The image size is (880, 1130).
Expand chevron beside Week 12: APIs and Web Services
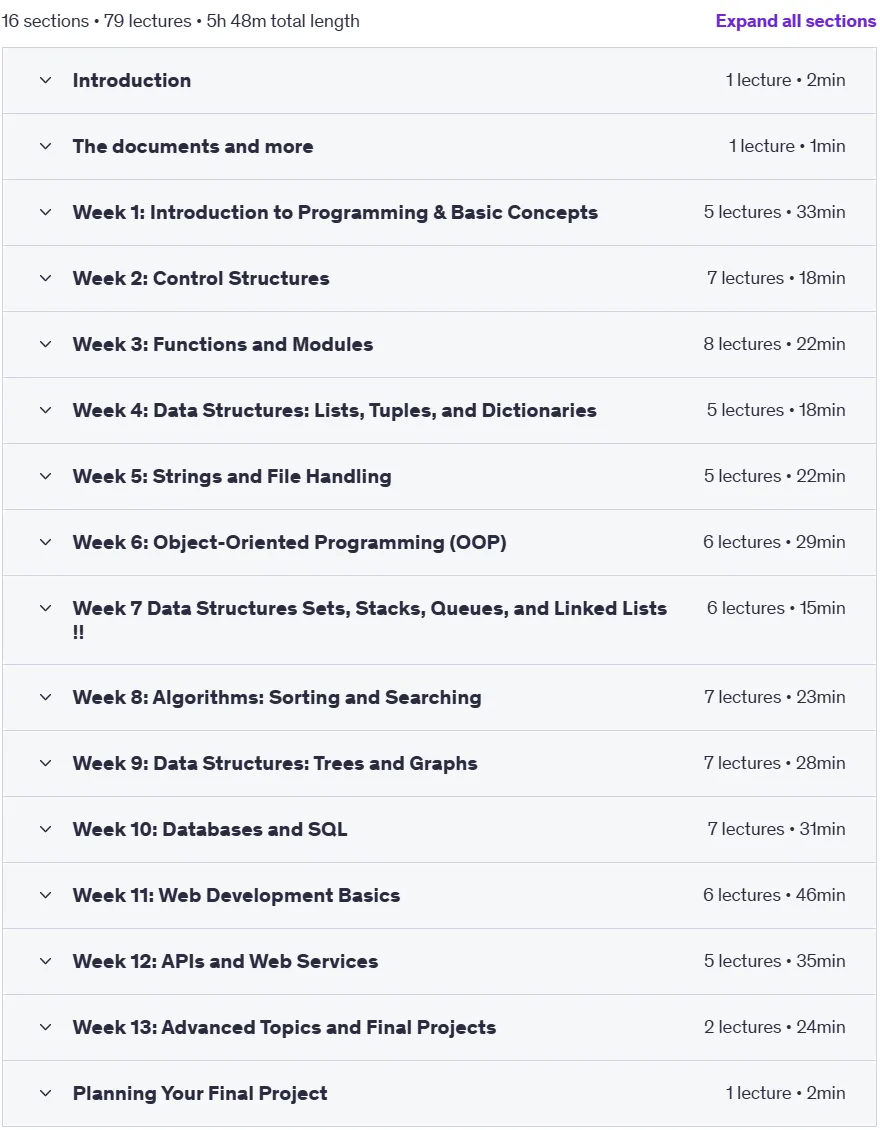(x=45, y=961)
